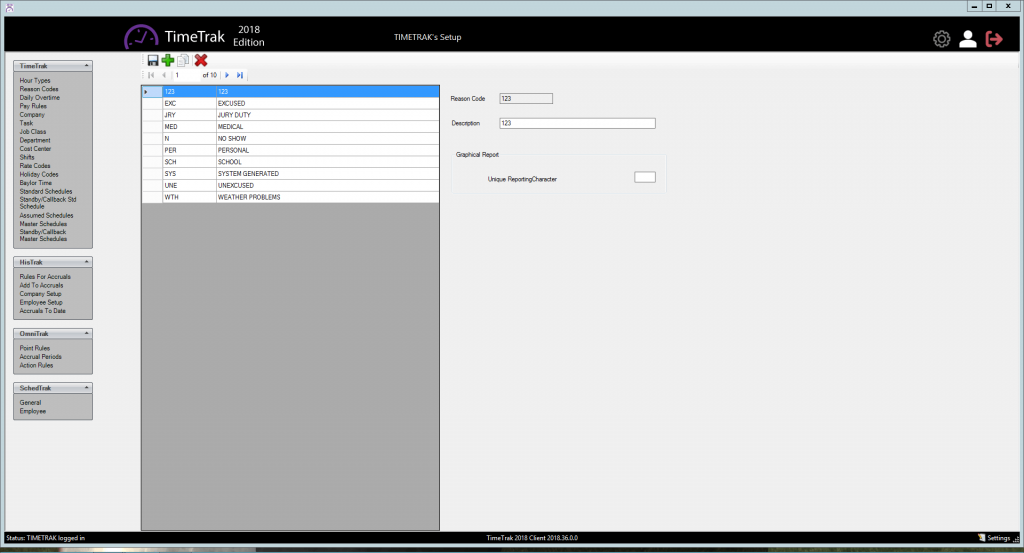Open Pay Rules setup
This screenshot has width=1024, height=553.
[33, 106]
